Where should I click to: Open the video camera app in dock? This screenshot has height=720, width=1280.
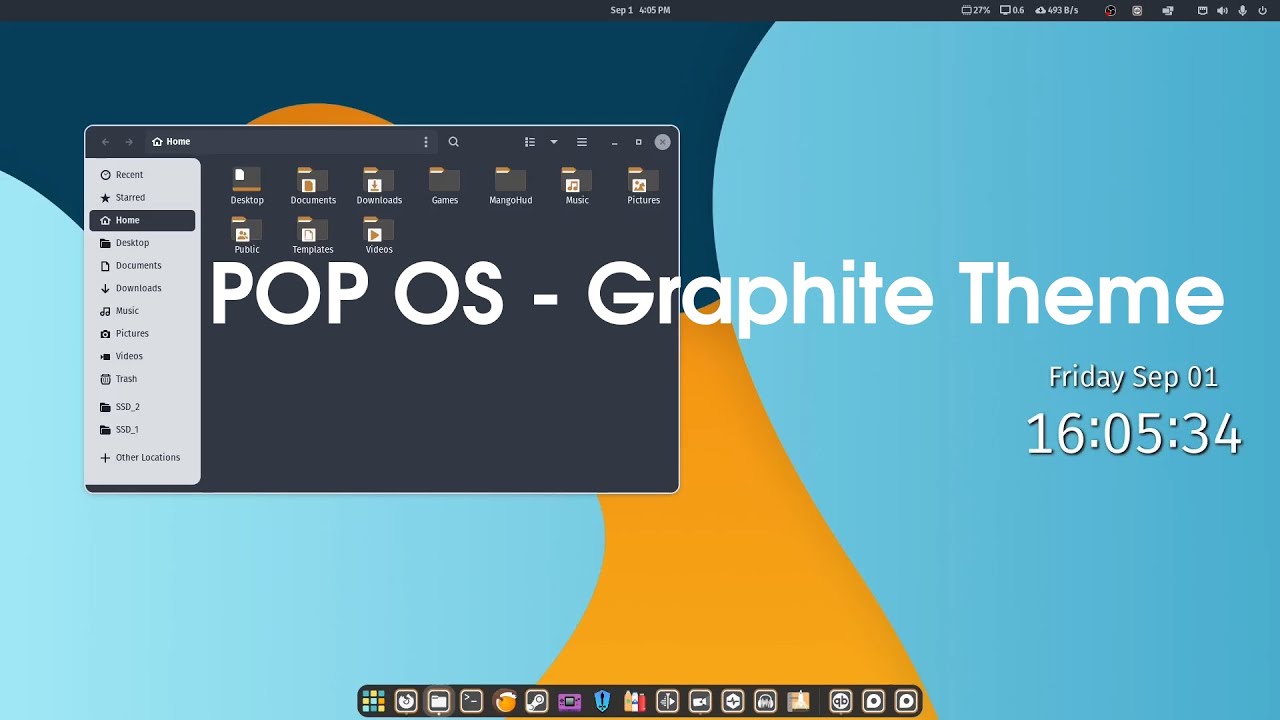pyautogui.click(x=700, y=701)
